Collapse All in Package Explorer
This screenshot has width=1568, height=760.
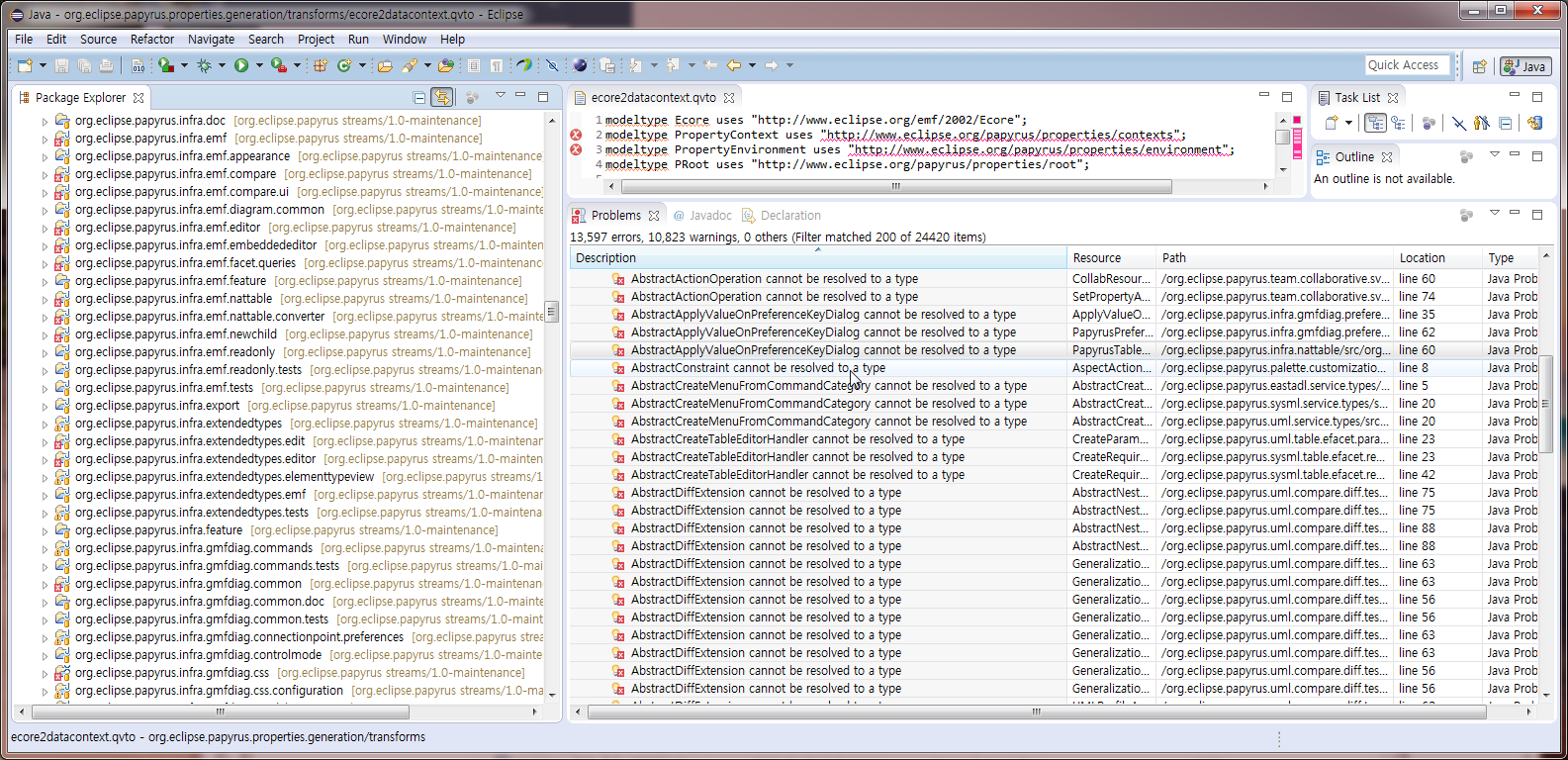pos(419,97)
